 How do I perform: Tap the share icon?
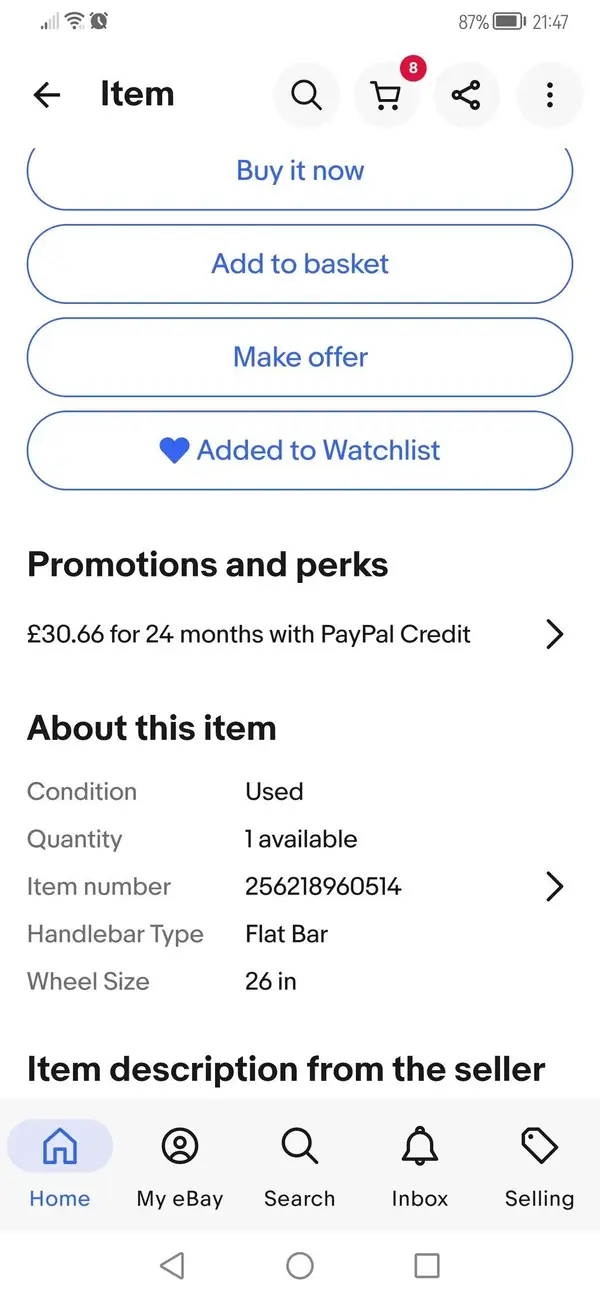click(466, 95)
